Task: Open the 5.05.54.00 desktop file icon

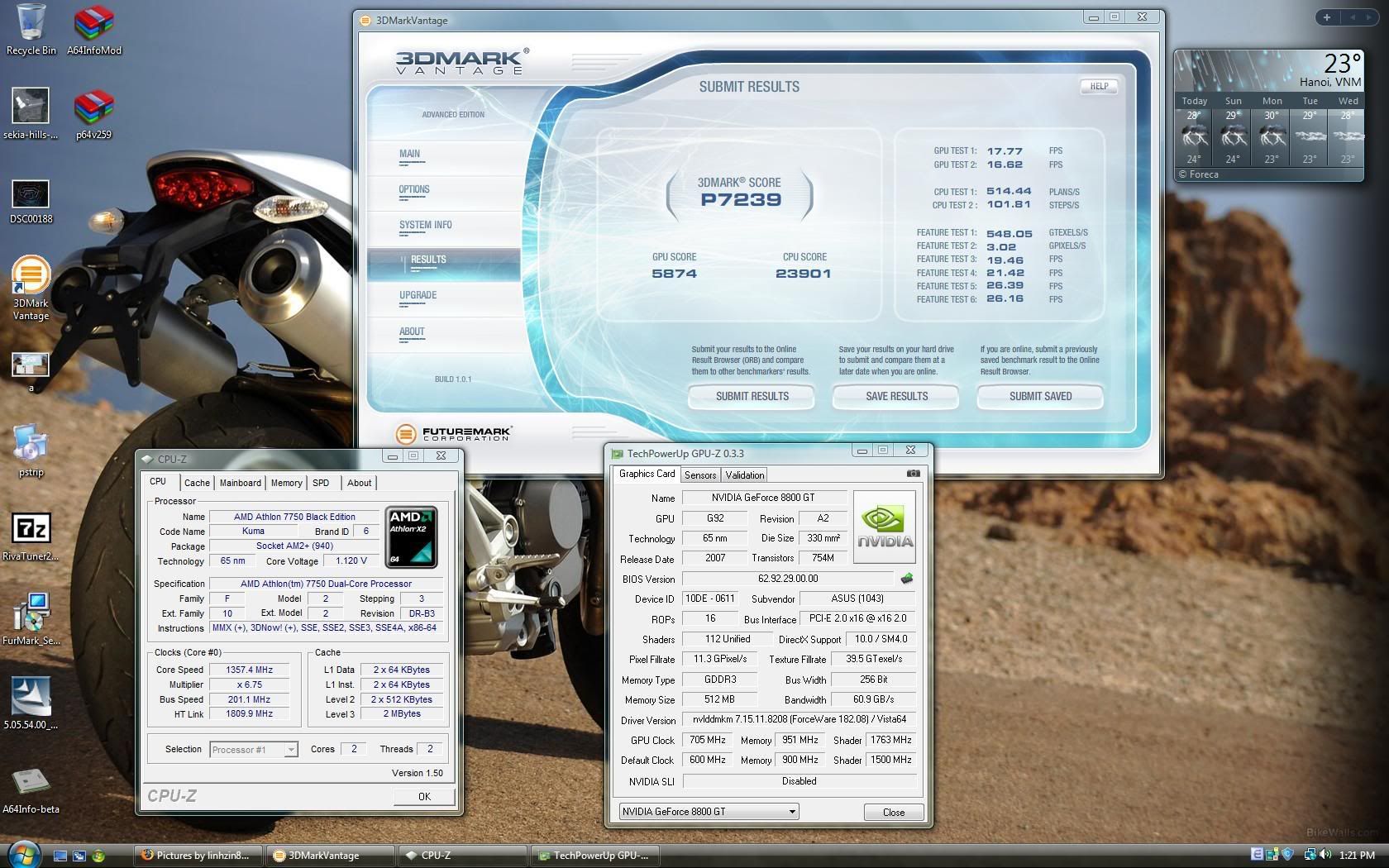Action: coord(31,703)
